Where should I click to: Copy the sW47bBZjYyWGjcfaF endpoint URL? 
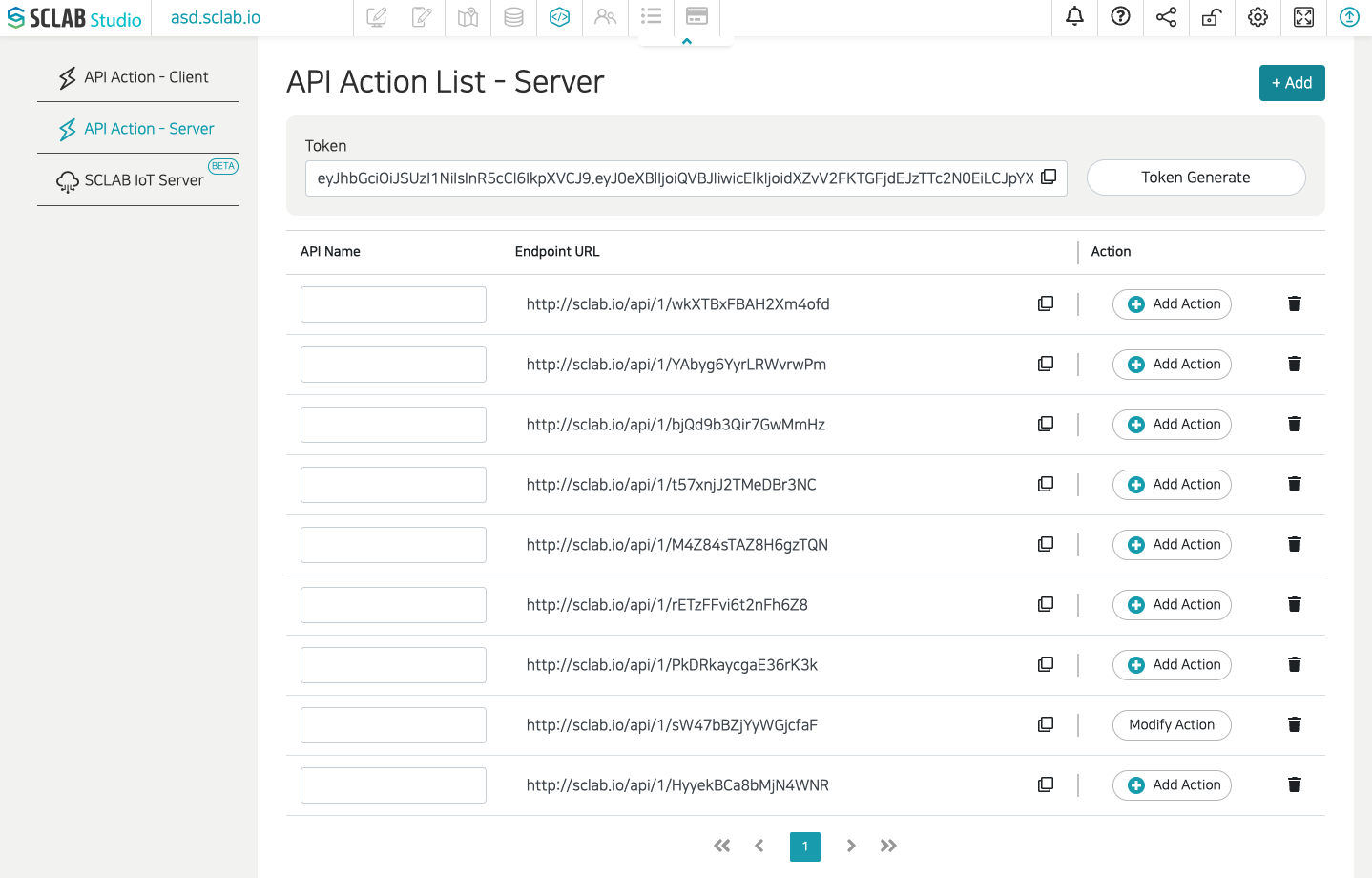(1046, 724)
